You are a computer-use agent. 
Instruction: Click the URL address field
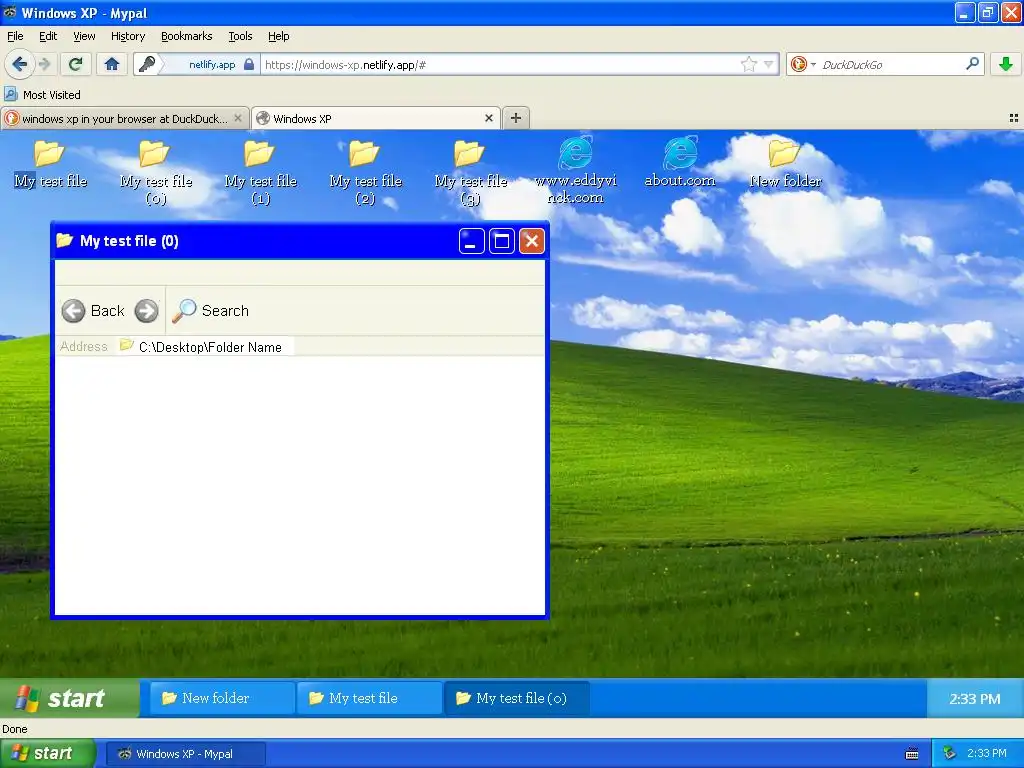500,64
